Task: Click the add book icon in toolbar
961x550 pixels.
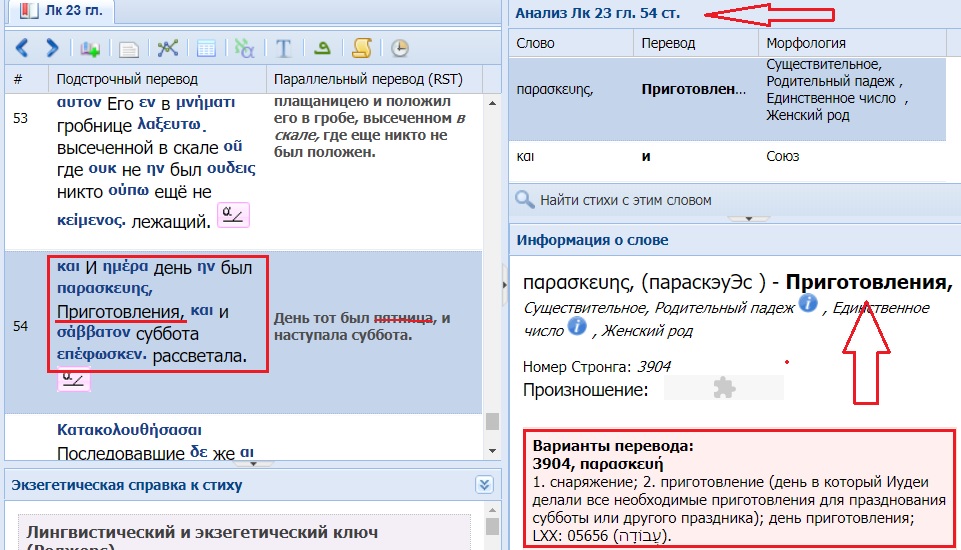Action: pyautogui.click(x=91, y=48)
